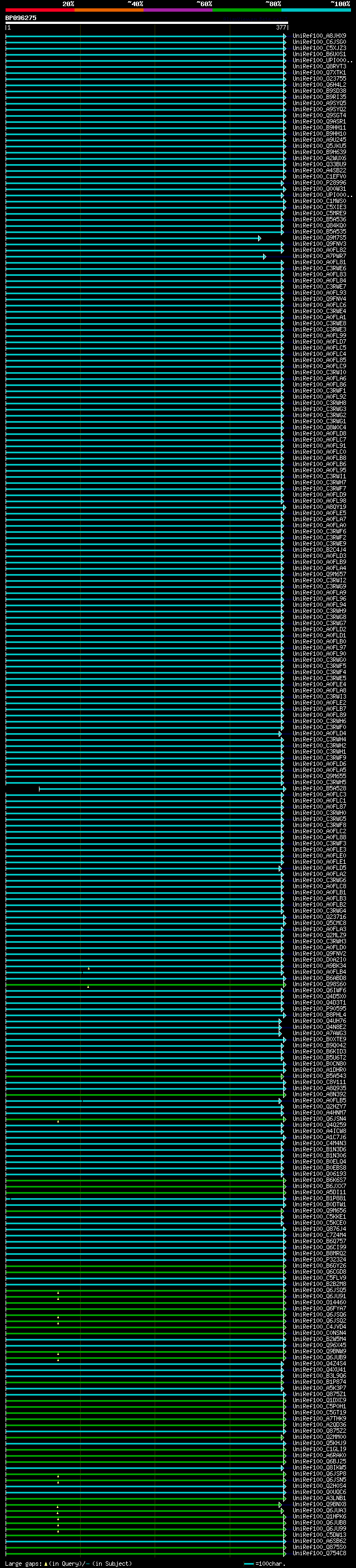Open hit UniRef100_Q8RVT3

pyautogui.click(x=319, y=66)
